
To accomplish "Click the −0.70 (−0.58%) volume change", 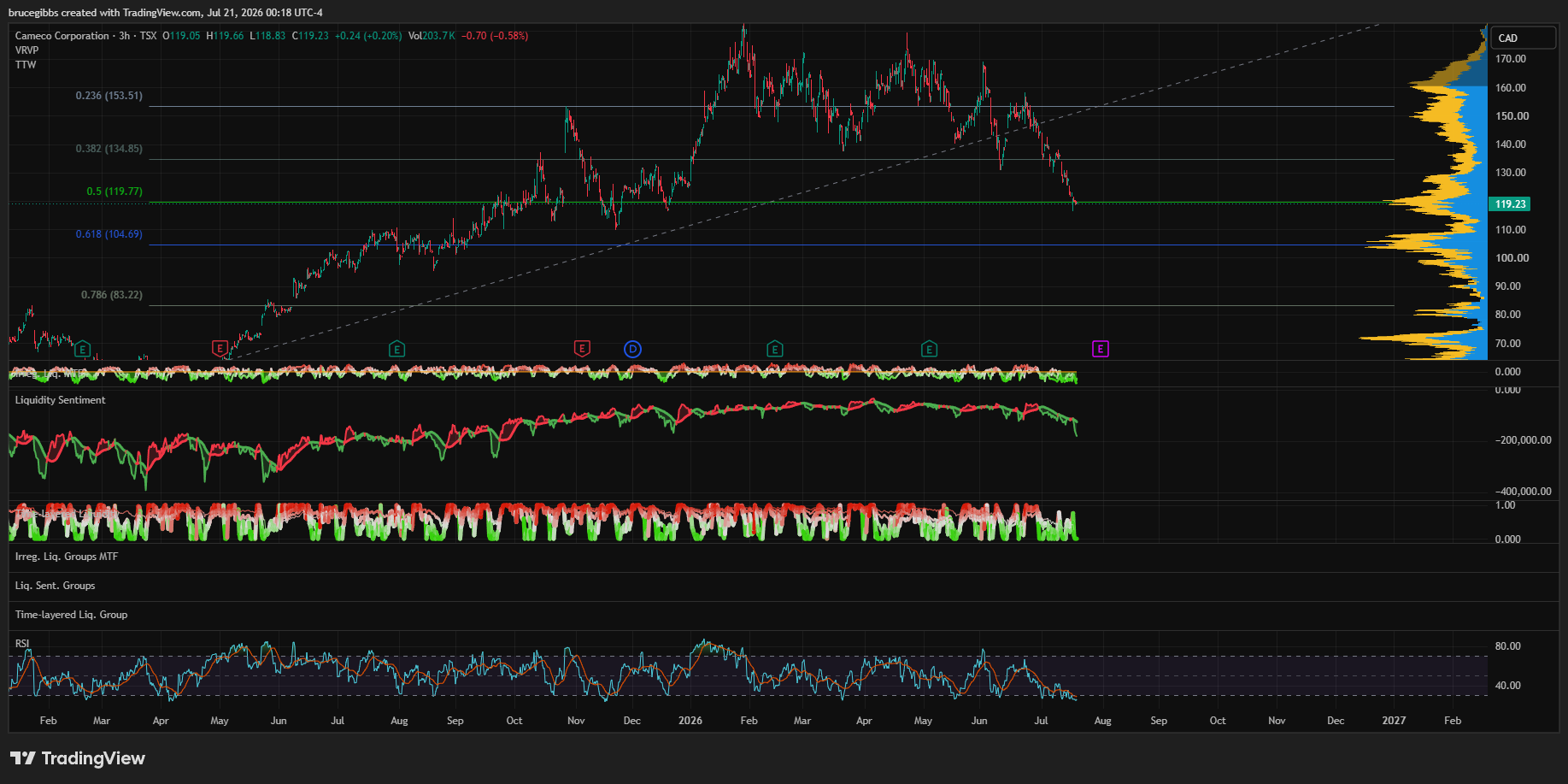I will 495,36.
